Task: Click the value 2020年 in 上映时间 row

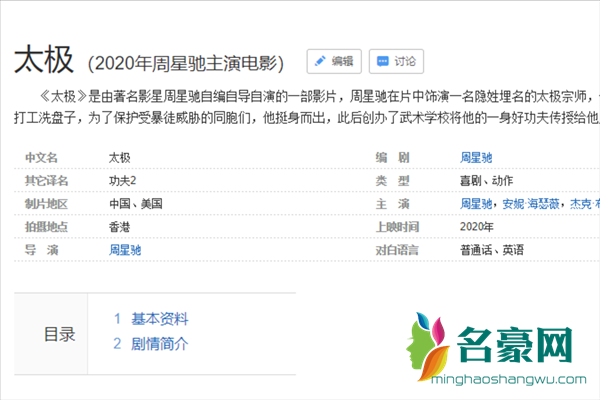Action: coord(476,227)
